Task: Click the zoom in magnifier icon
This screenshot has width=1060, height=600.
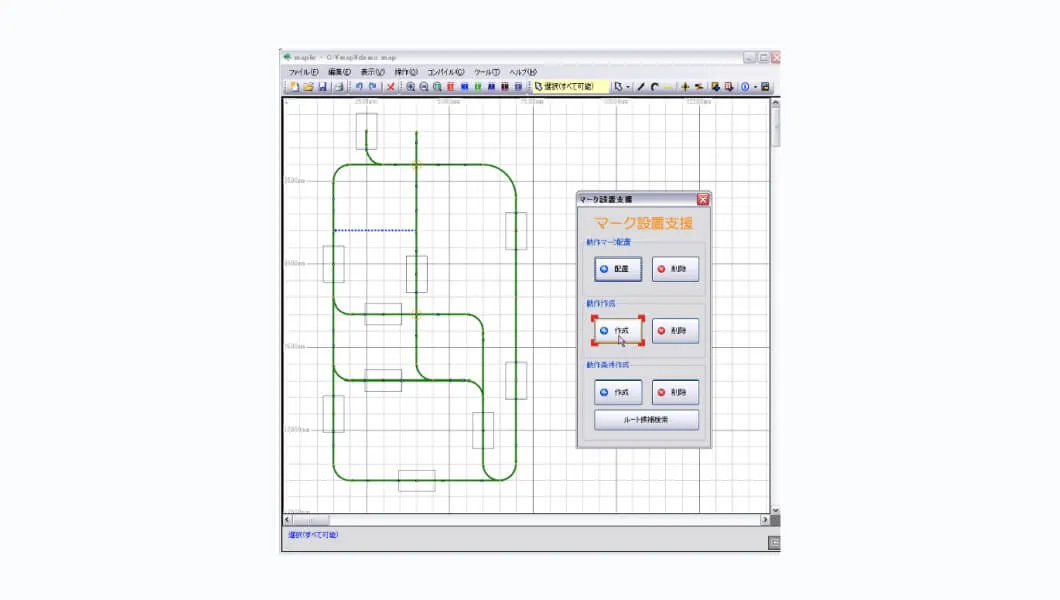Action: click(411, 87)
